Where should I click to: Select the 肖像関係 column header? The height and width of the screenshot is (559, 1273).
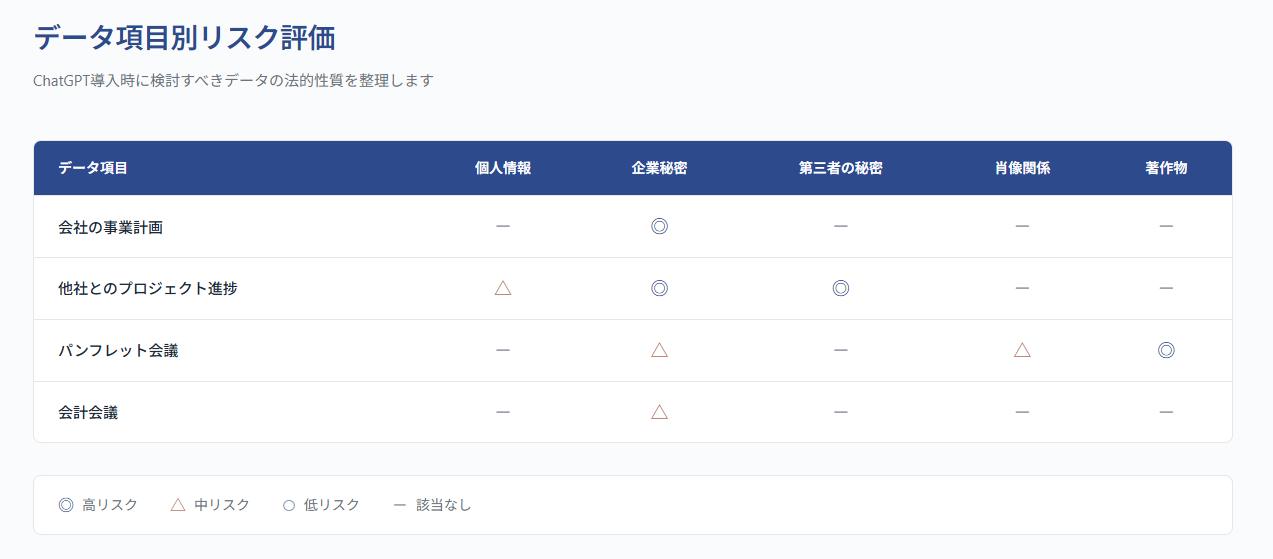(x=1022, y=168)
